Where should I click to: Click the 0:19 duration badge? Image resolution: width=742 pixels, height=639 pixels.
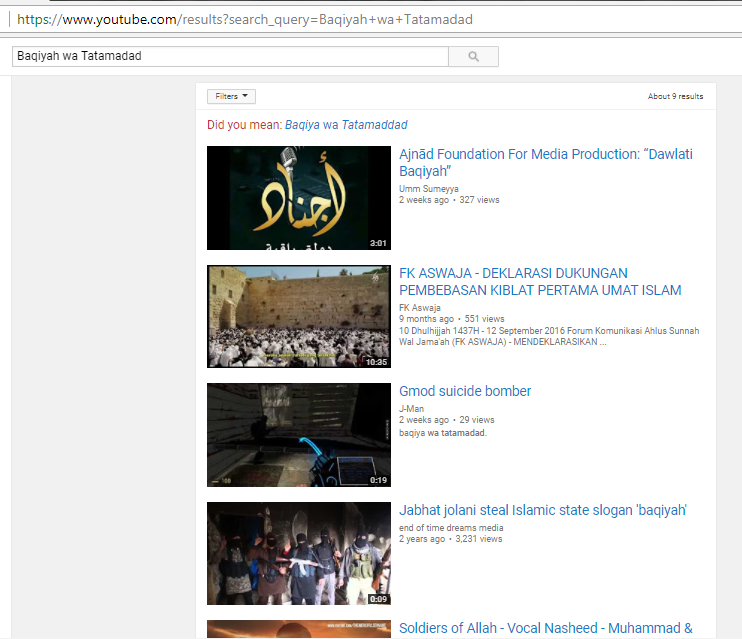tap(378, 480)
